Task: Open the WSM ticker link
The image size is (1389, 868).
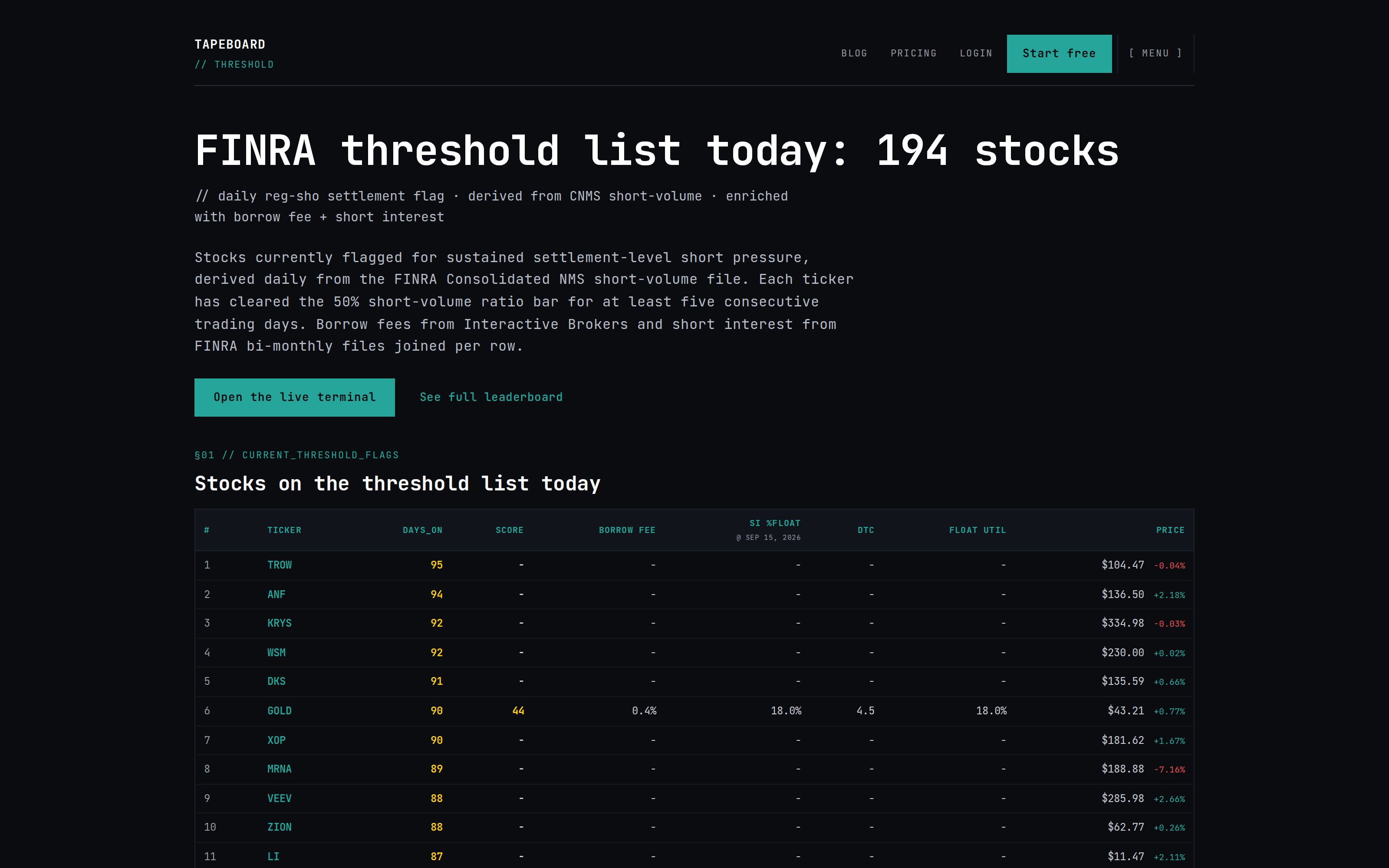Action: [x=276, y=653]
